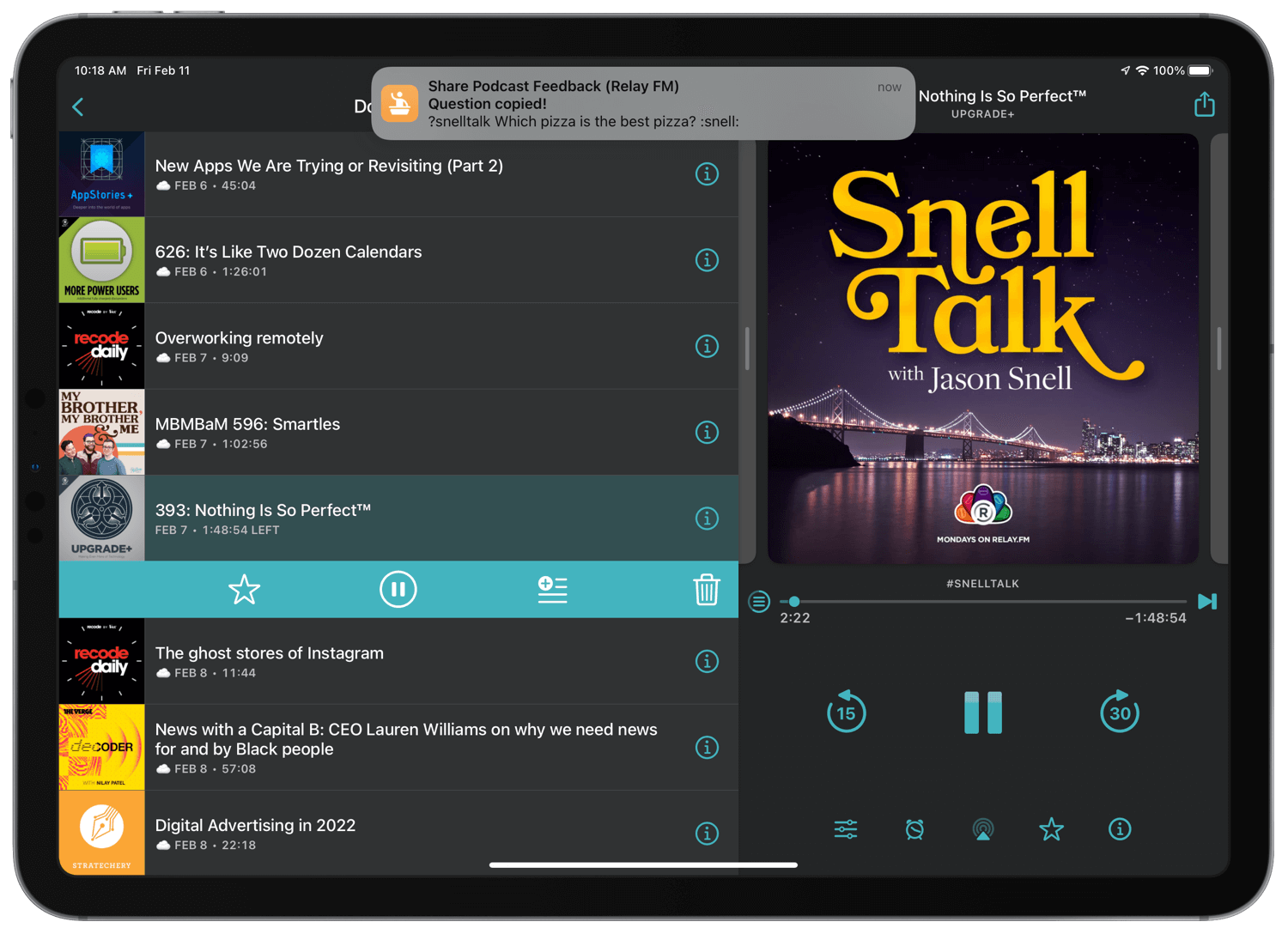
Task: Show info for MBMBaM 596: Smartles
Action: 707,432
